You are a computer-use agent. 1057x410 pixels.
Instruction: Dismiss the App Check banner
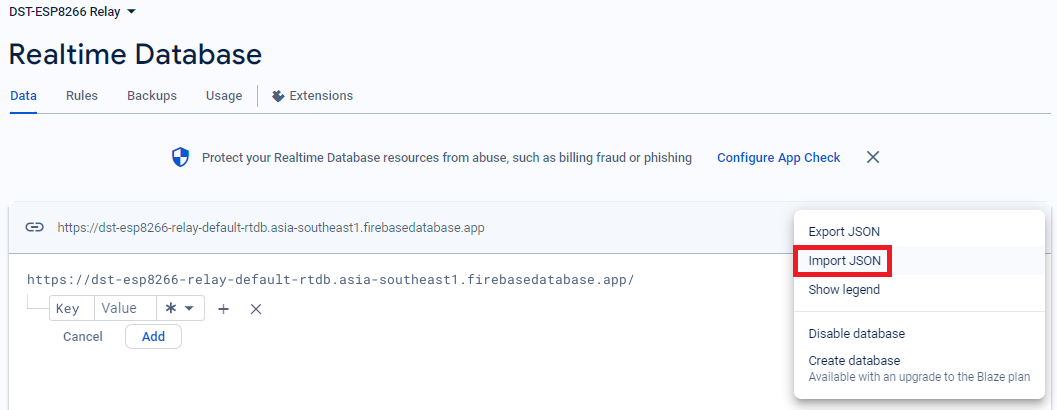coord(873,157)
